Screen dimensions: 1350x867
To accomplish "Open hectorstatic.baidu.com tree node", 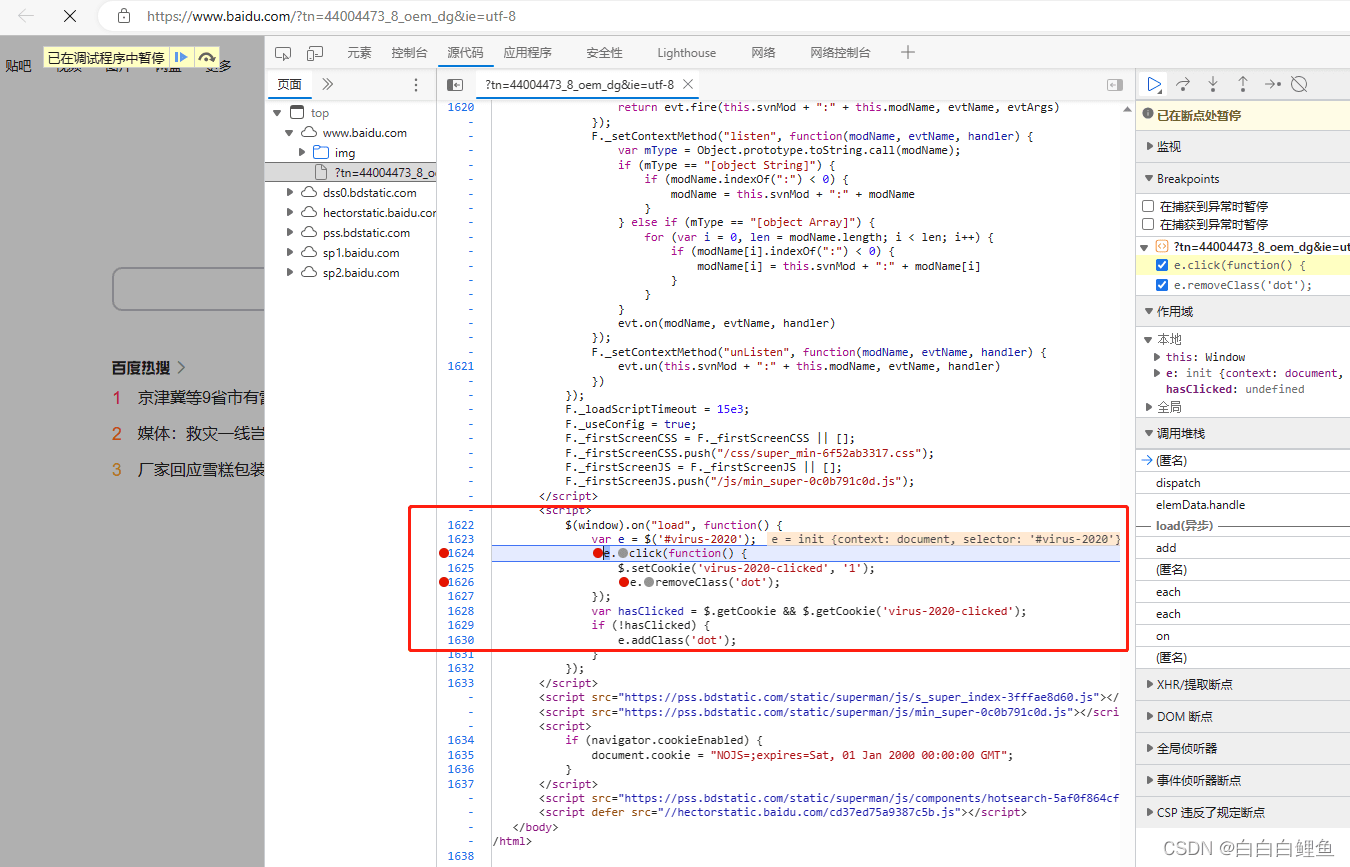I will (x=290, y=213).
